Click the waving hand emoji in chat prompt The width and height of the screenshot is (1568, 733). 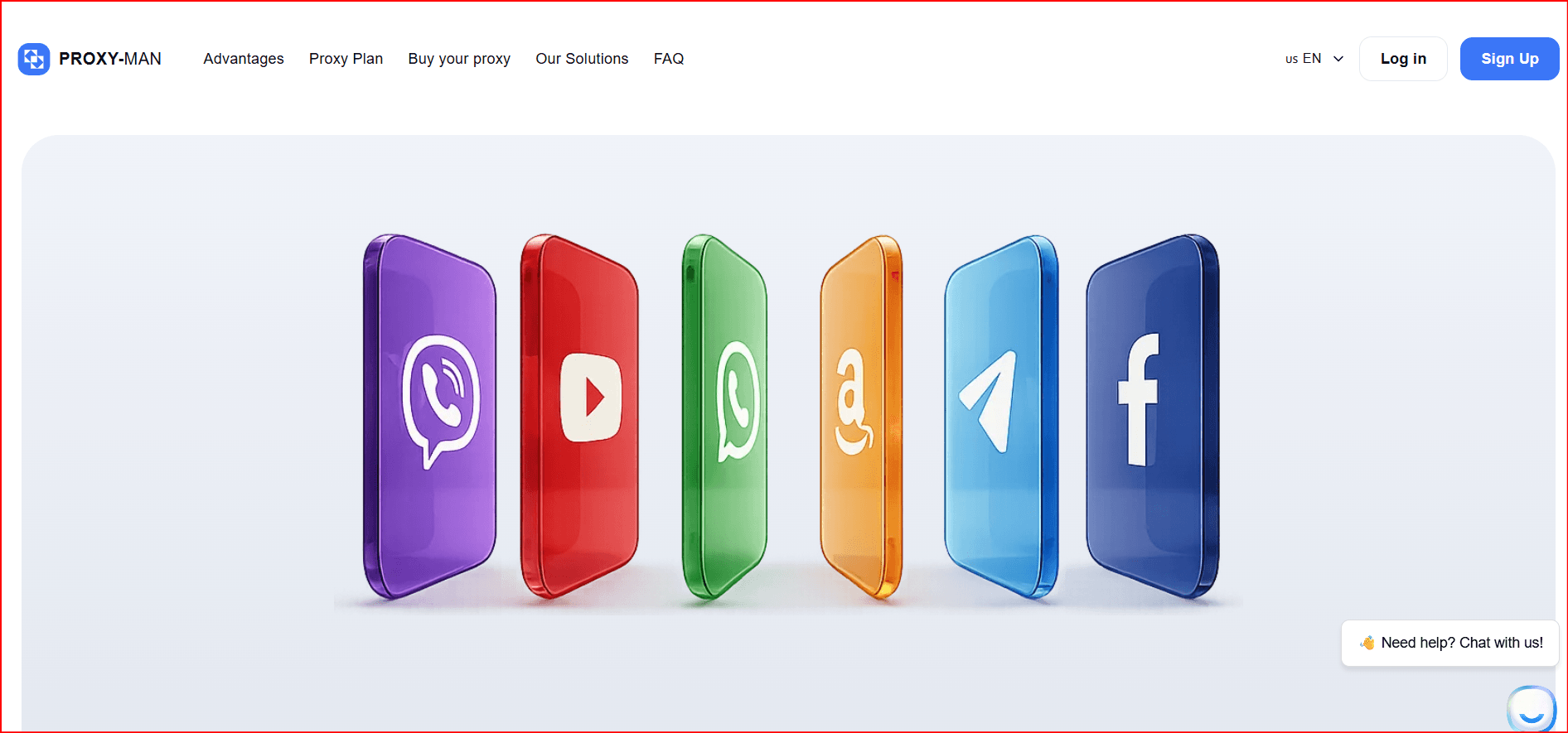(1367, 643)
